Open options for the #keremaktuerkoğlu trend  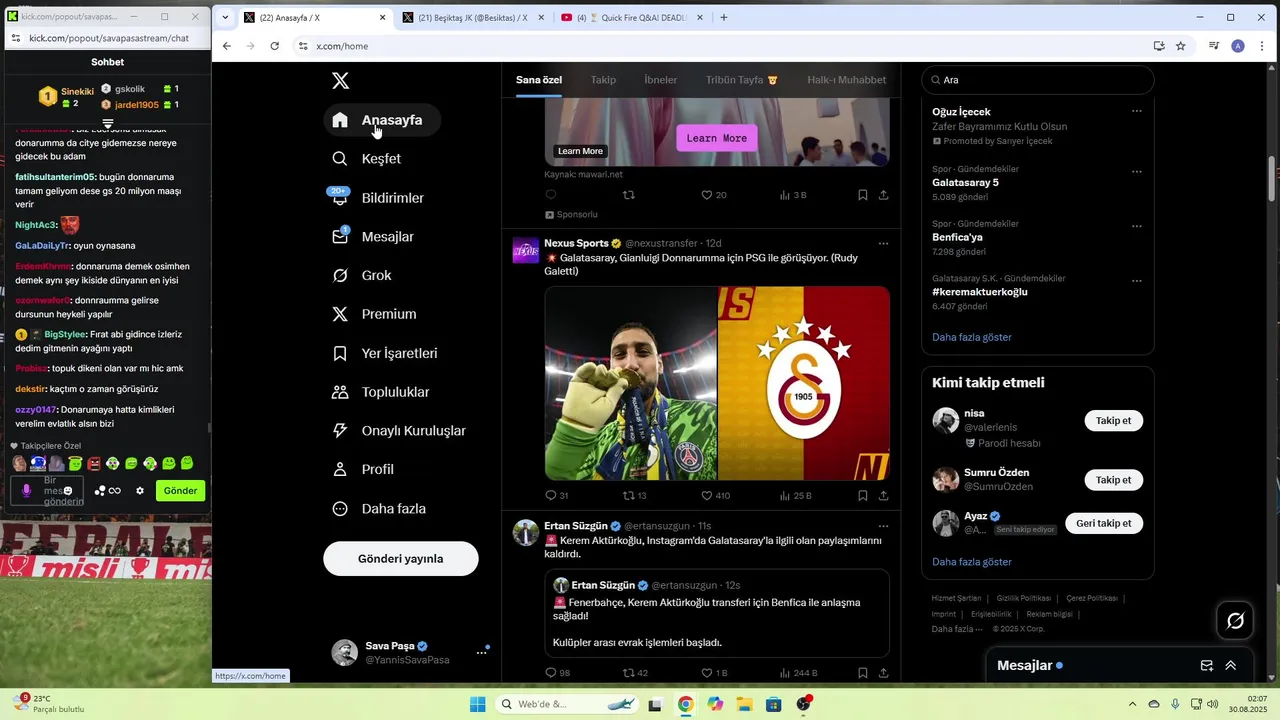point(1137,281)
